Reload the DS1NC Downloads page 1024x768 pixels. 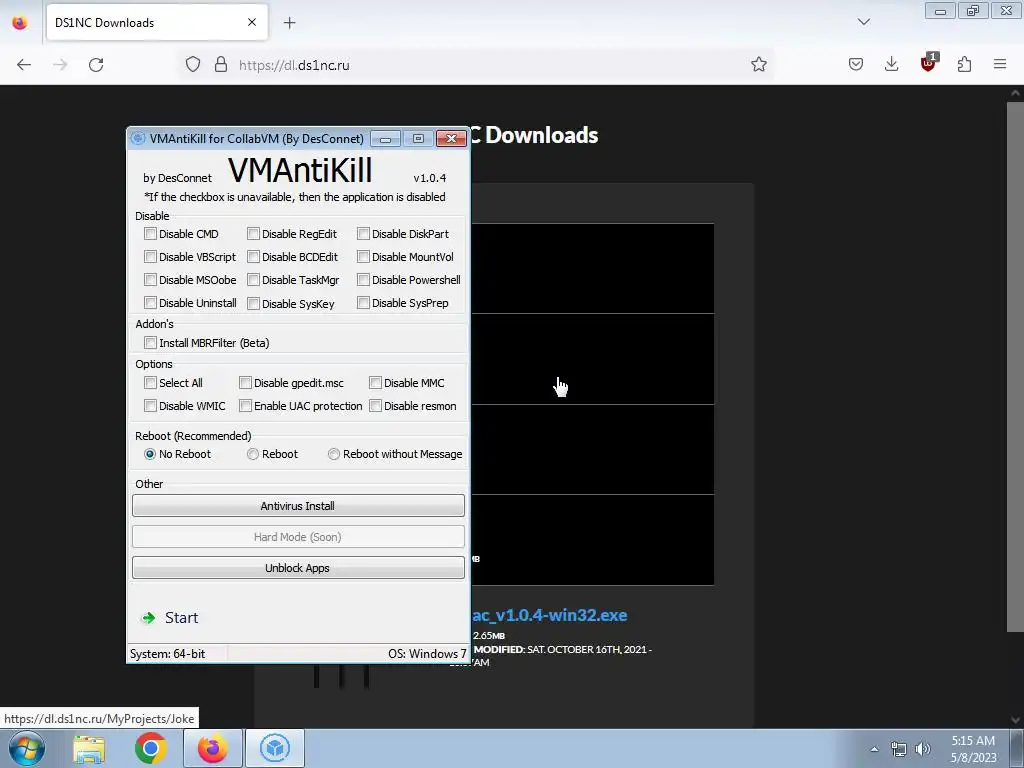click(96, 65)
